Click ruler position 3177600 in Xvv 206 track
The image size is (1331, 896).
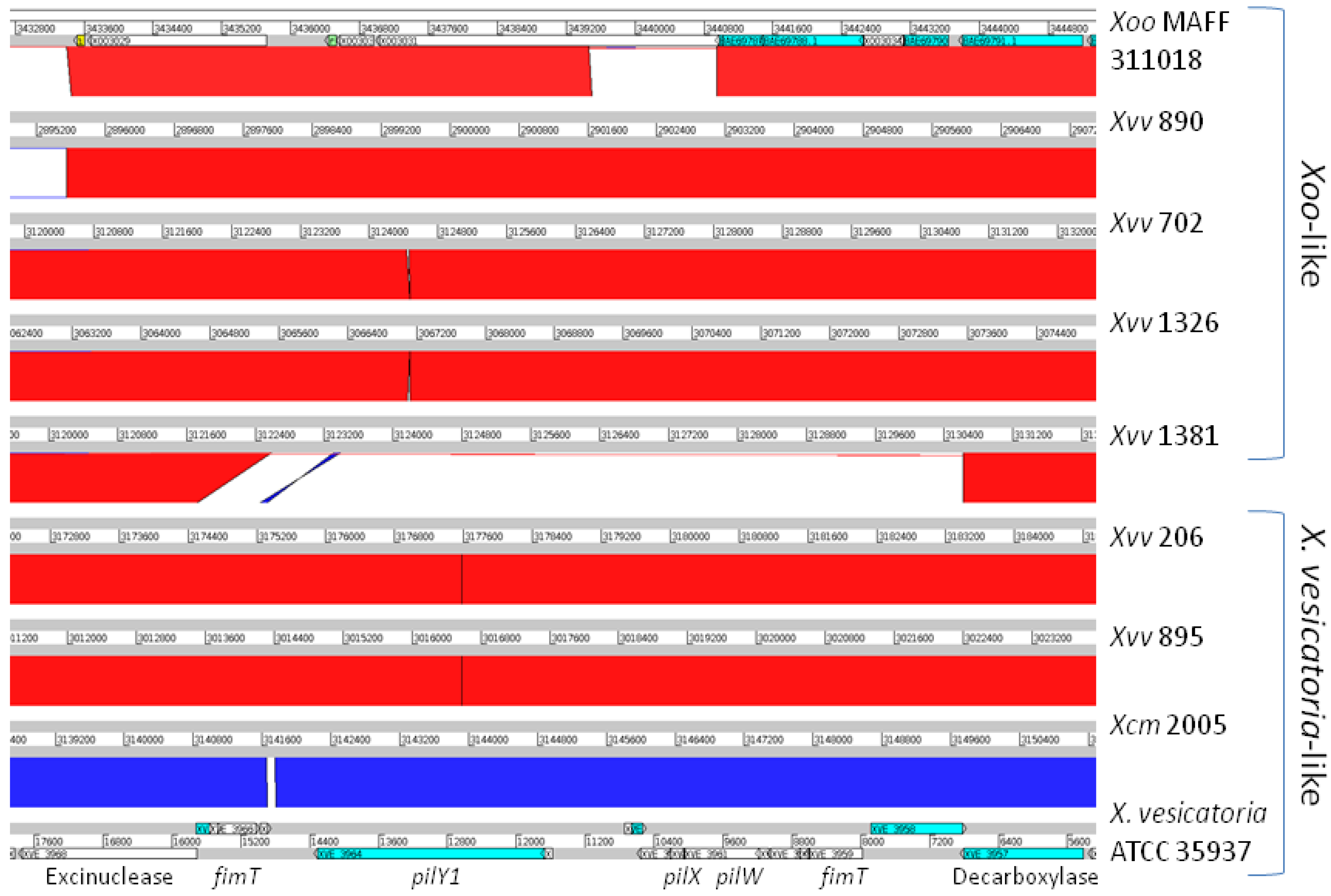tap(483, 537)
